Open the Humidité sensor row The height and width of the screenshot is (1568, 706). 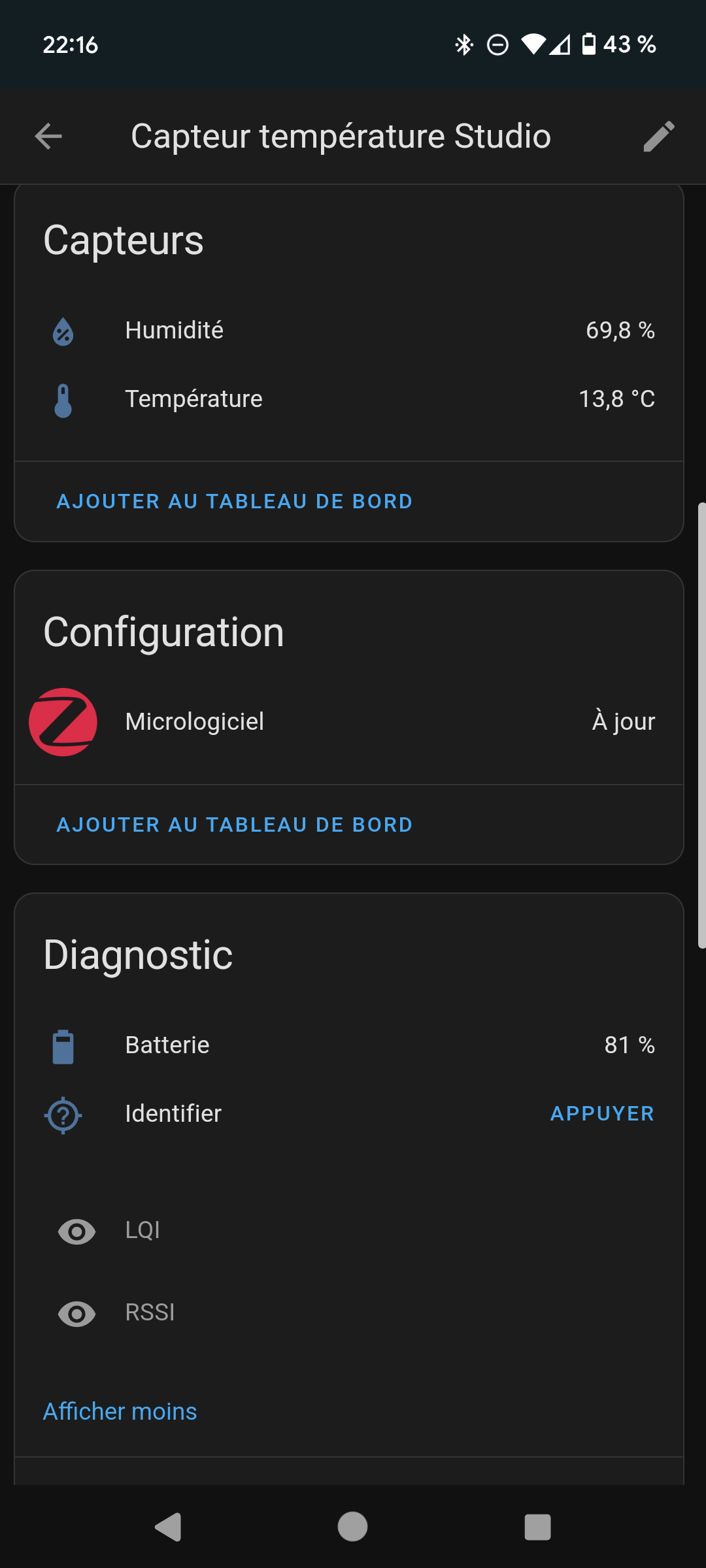click(175, 331)
